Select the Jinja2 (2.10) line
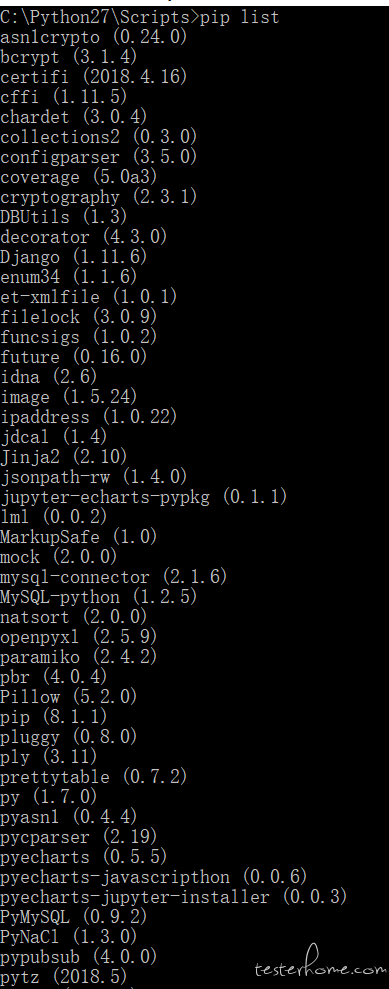Screen dimensions: 389x989 (x=64, y=457)
